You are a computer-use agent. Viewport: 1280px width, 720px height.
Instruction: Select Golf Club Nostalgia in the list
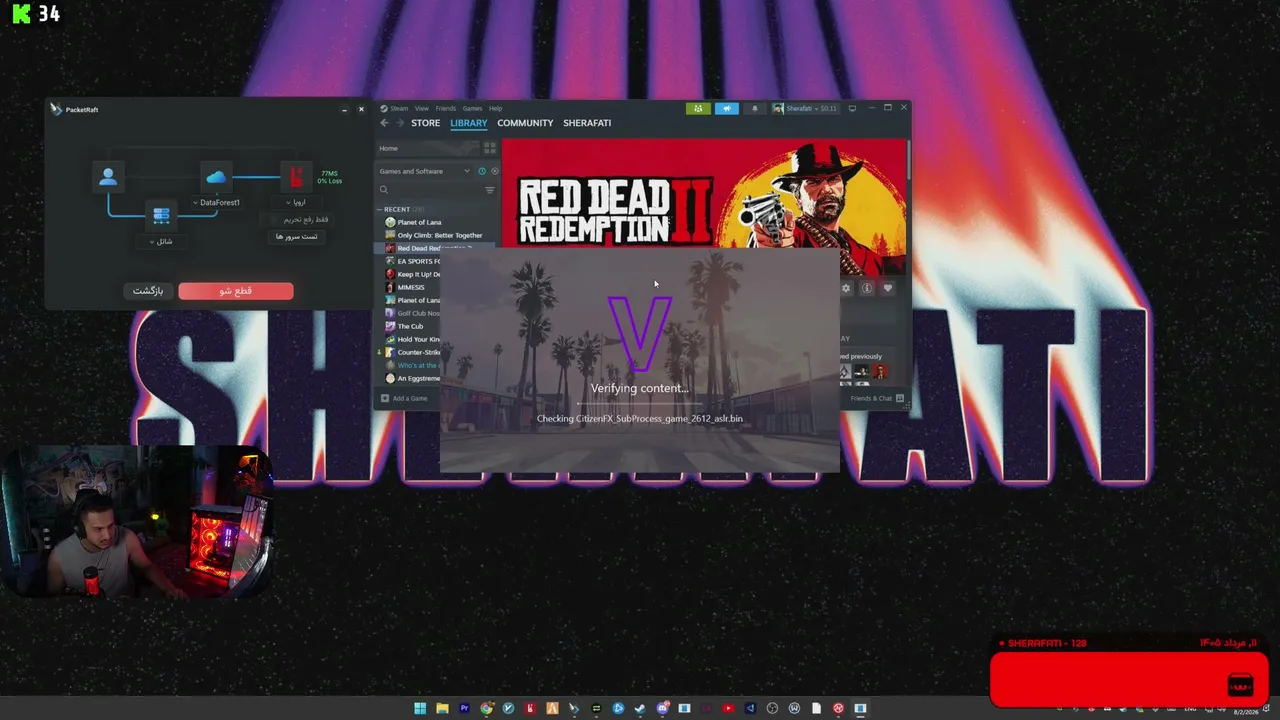412,313
